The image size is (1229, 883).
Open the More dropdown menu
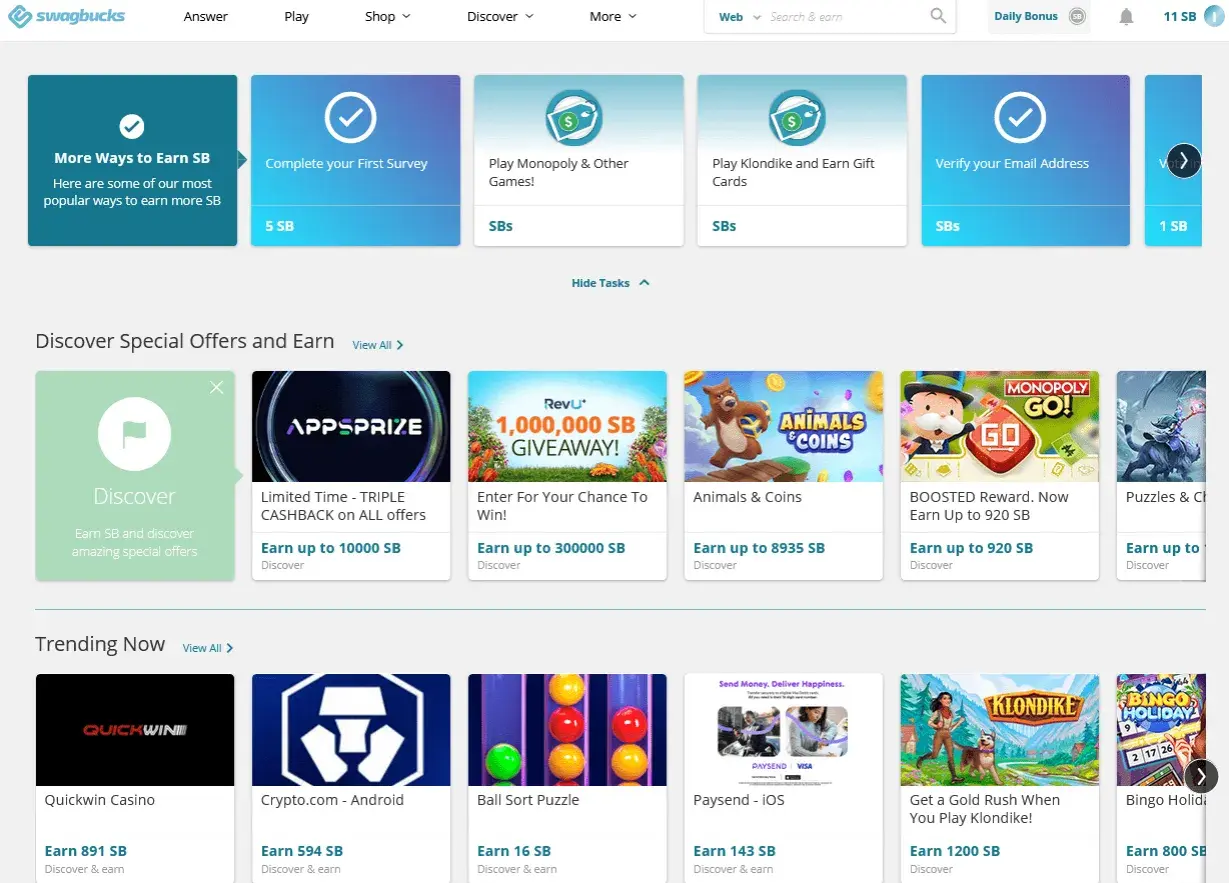[x=613, y=16]
